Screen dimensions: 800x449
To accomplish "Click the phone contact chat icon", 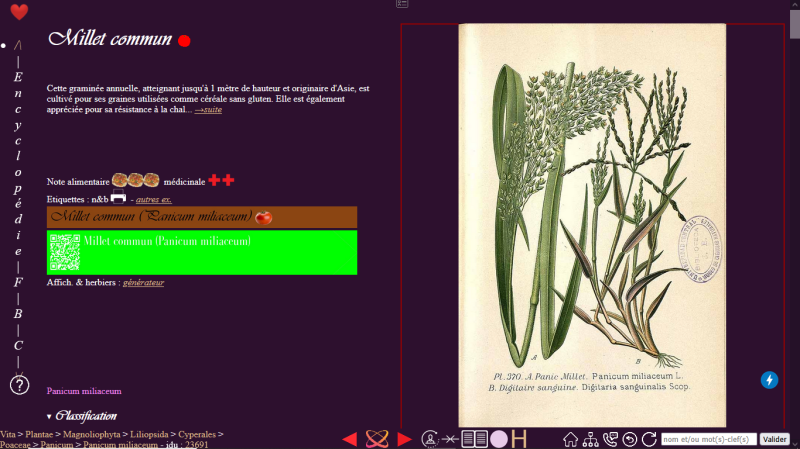I will pyautogui.click(x=610, y=439).
